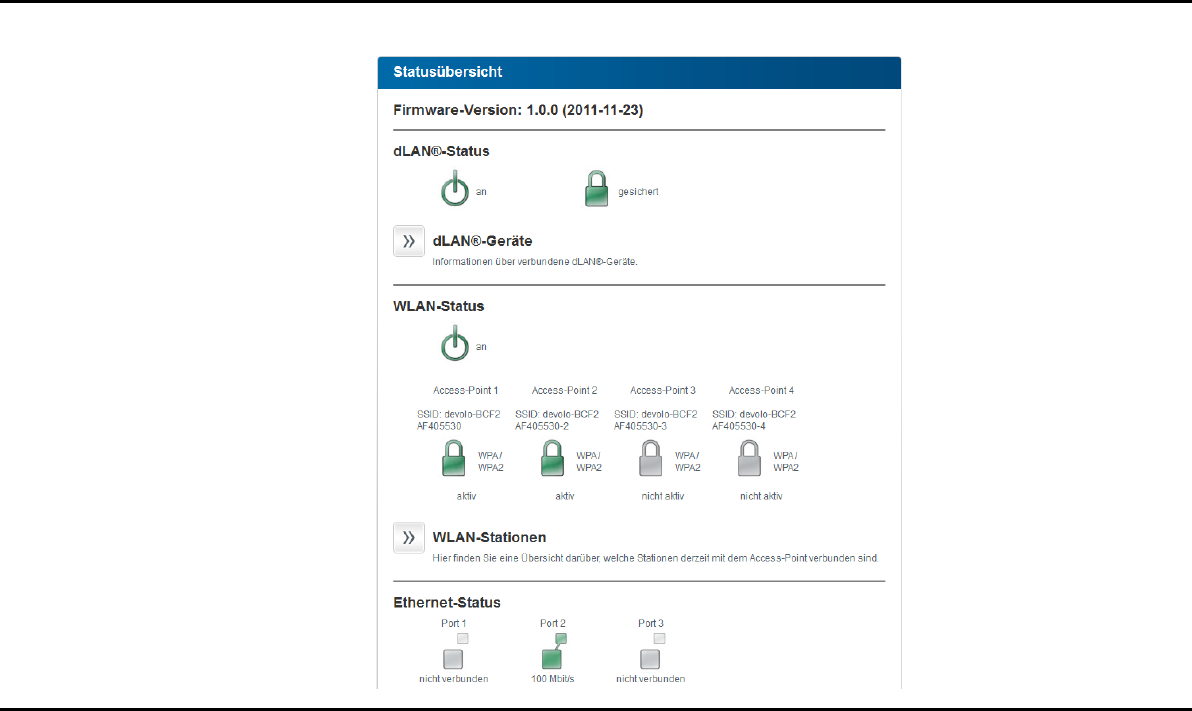Click 'nicht aktiv' status under Access-Point 3
Viewport: 1192px width, 711px height.
(662, 496)
